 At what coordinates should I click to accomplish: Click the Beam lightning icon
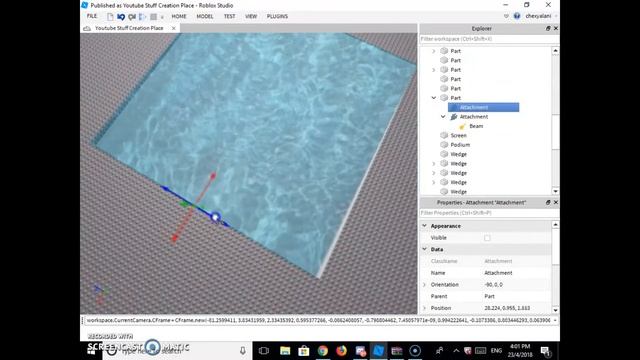tap(462, 126)
